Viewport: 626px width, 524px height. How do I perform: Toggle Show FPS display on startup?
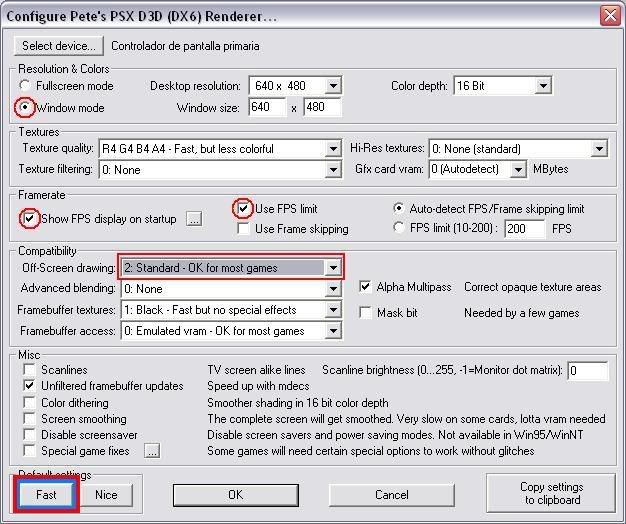[30, 219]
